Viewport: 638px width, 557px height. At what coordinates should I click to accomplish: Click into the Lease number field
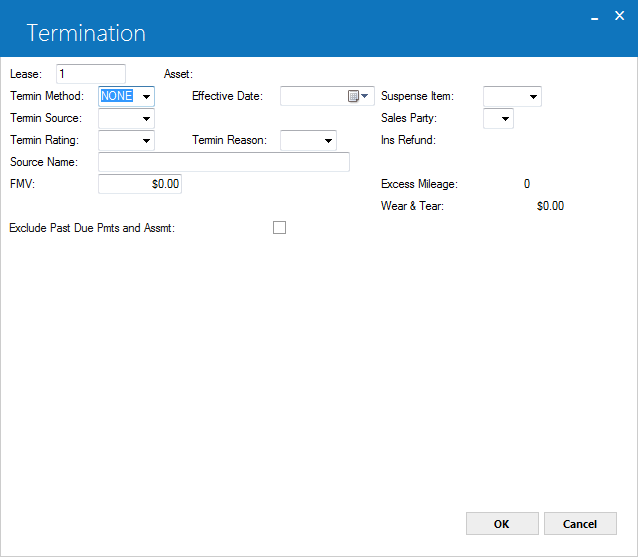(x=91, y=74)
